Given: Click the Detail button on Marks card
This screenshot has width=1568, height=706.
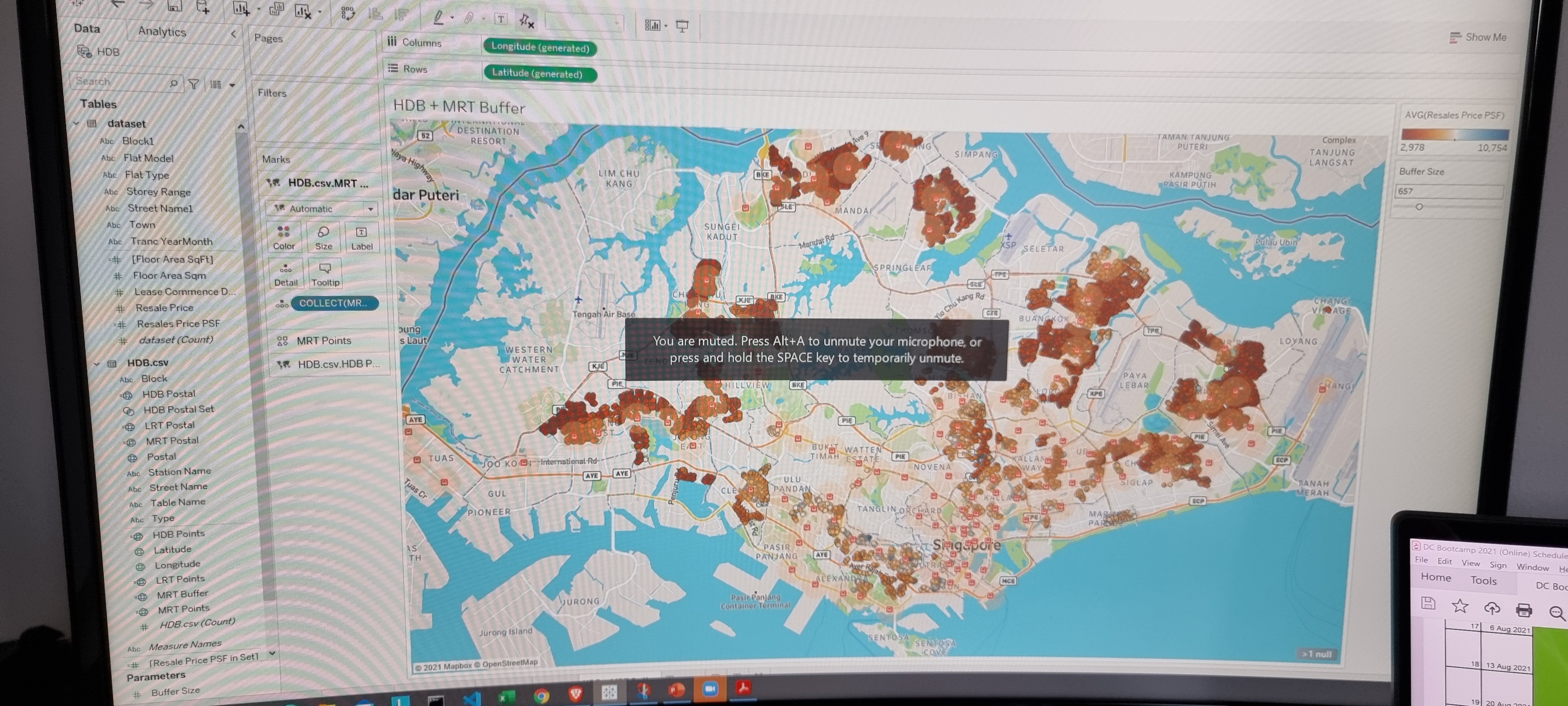Looking at the screenshot, I should click(285, 274).
